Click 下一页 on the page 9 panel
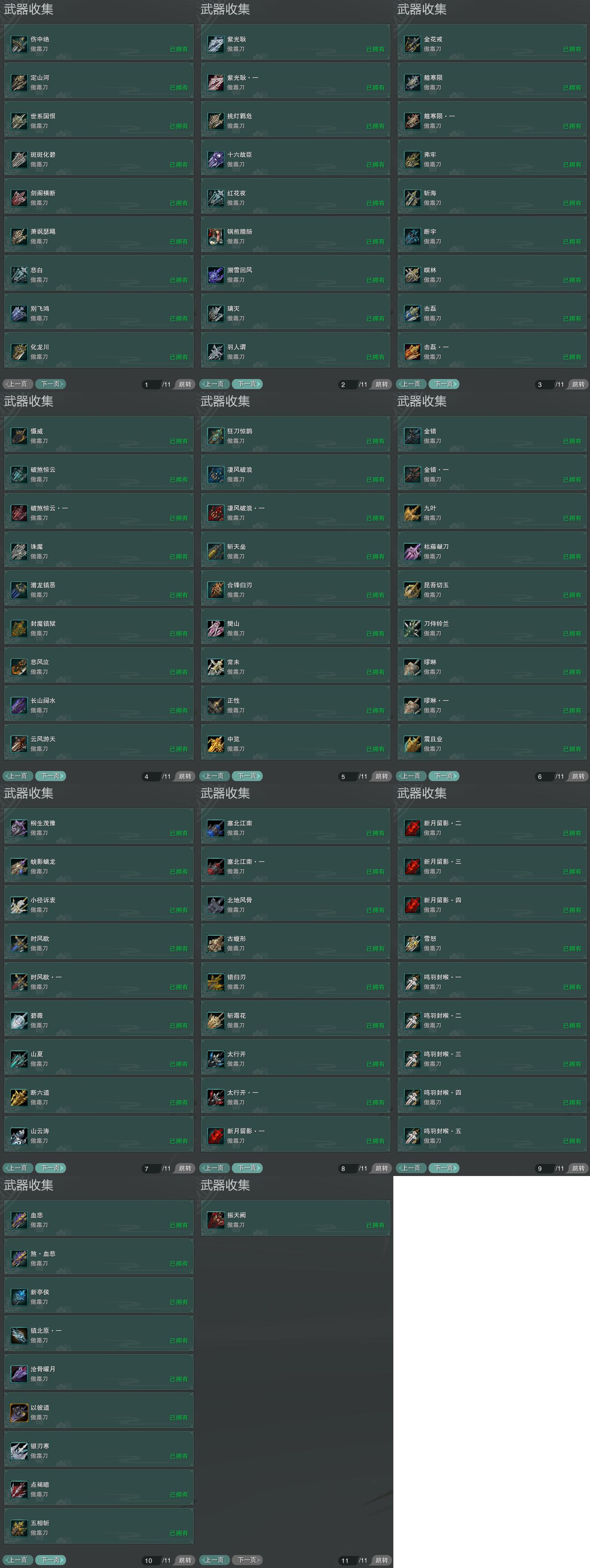The image size is (590, 1568). point(444,1168)
